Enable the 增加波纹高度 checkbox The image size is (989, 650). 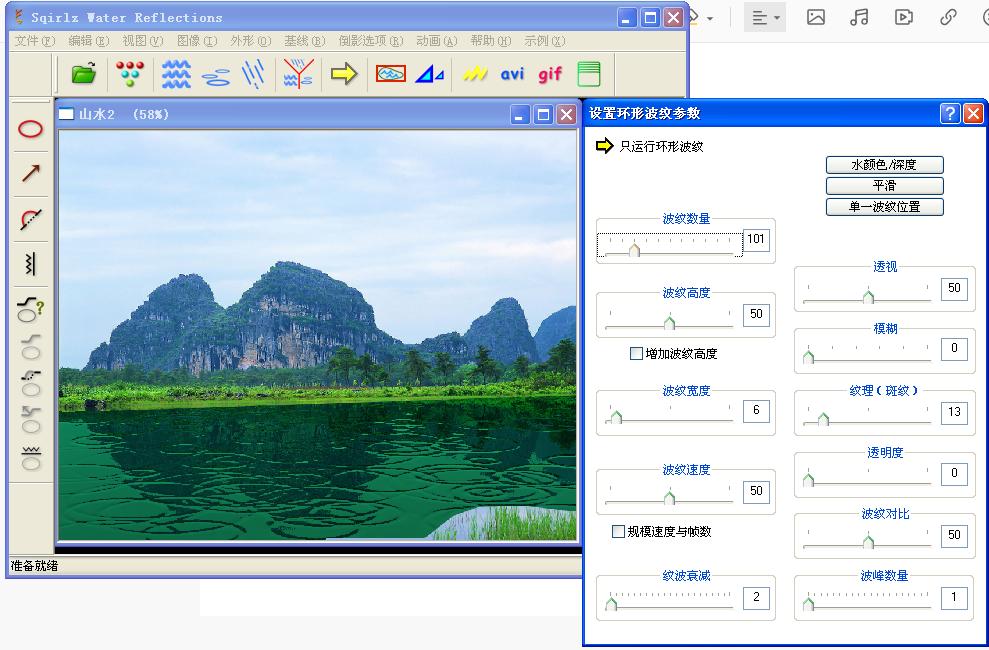pyautogui.click(x=636, y=353)
